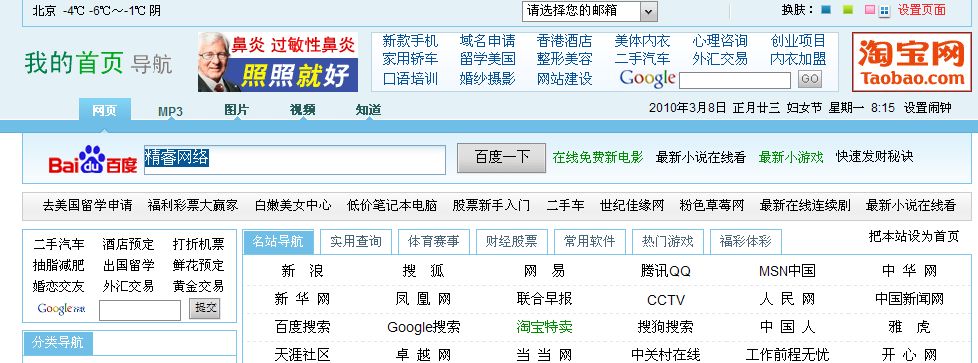The image size is (978, 363).
Task: Open the 腾讯QQ site link
Action: click(x=666, y=271)
